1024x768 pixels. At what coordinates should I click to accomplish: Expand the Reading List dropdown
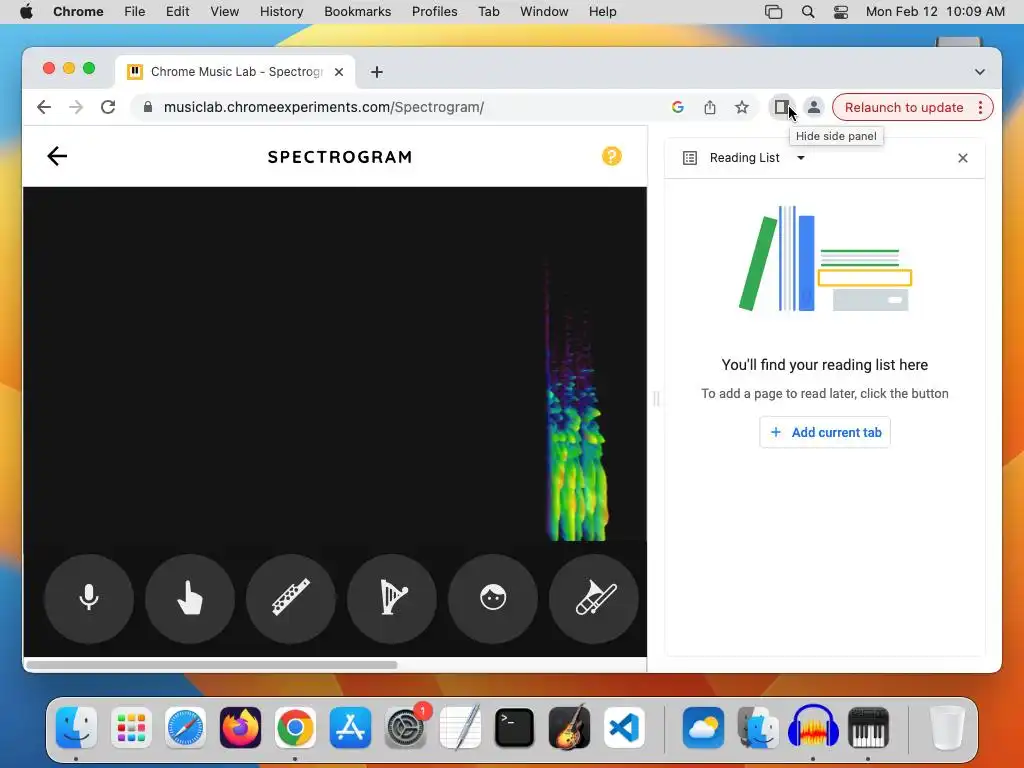pyautogui.click(x=801, y=157)
